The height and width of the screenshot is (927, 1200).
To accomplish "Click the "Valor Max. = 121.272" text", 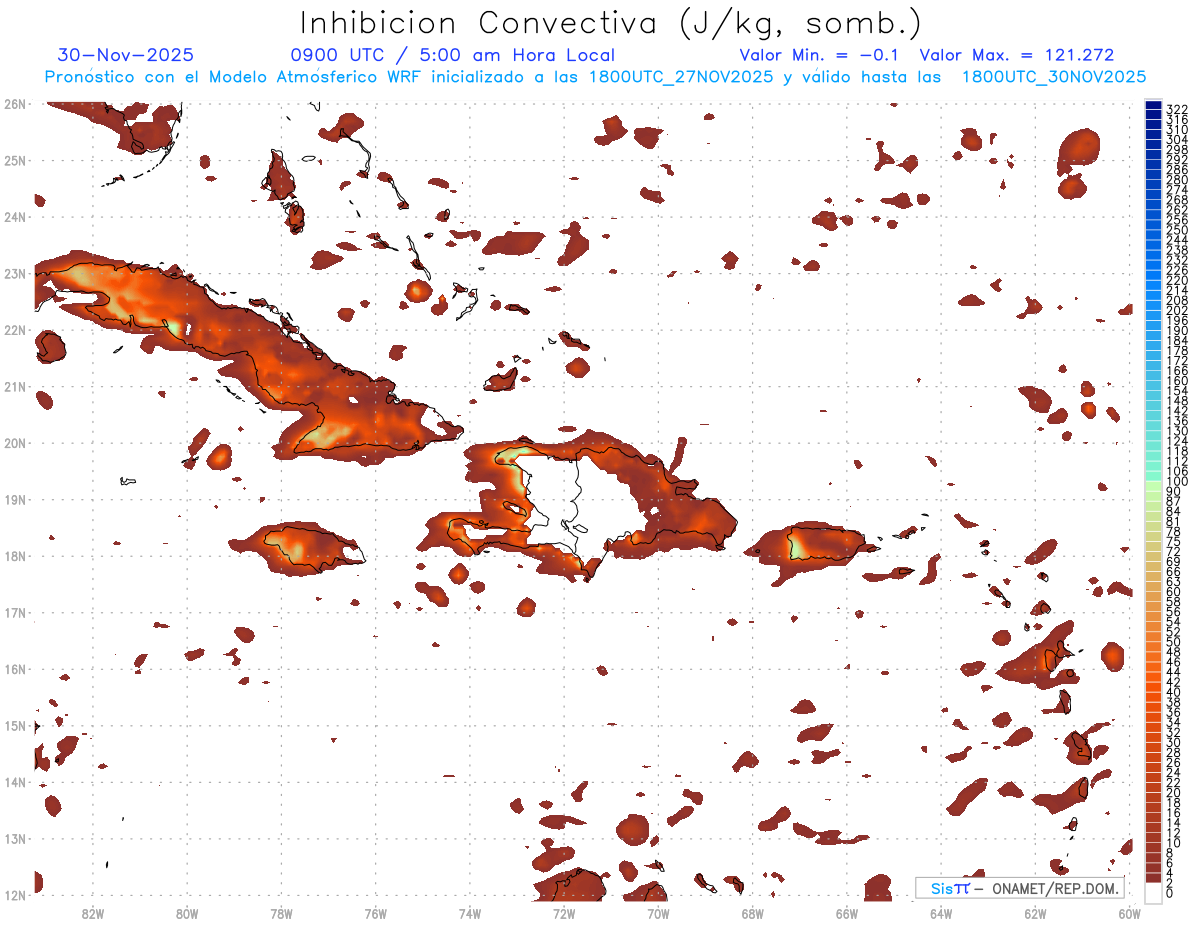I will point(1017,55).
